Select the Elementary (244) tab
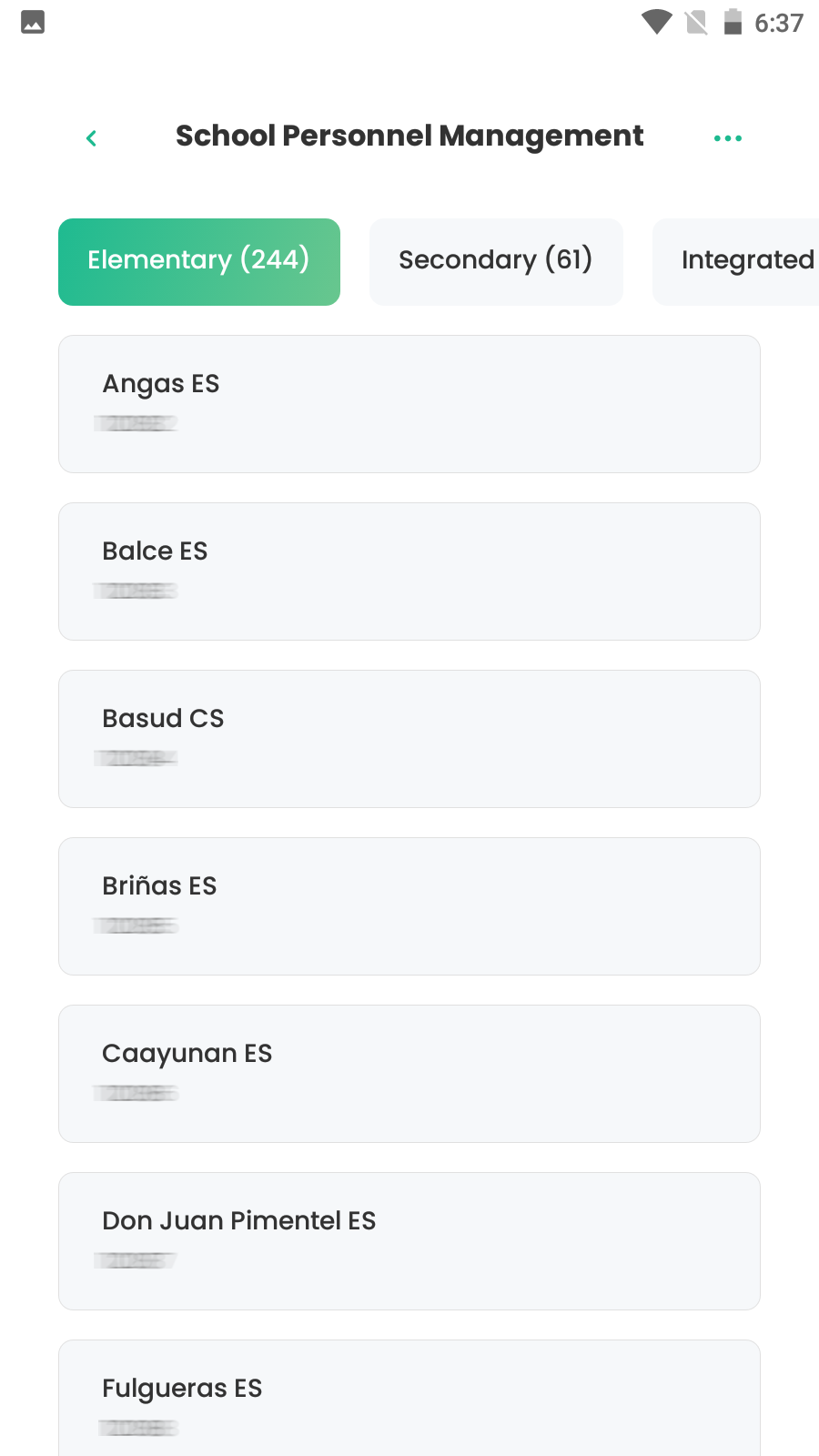 click(199, 261)
